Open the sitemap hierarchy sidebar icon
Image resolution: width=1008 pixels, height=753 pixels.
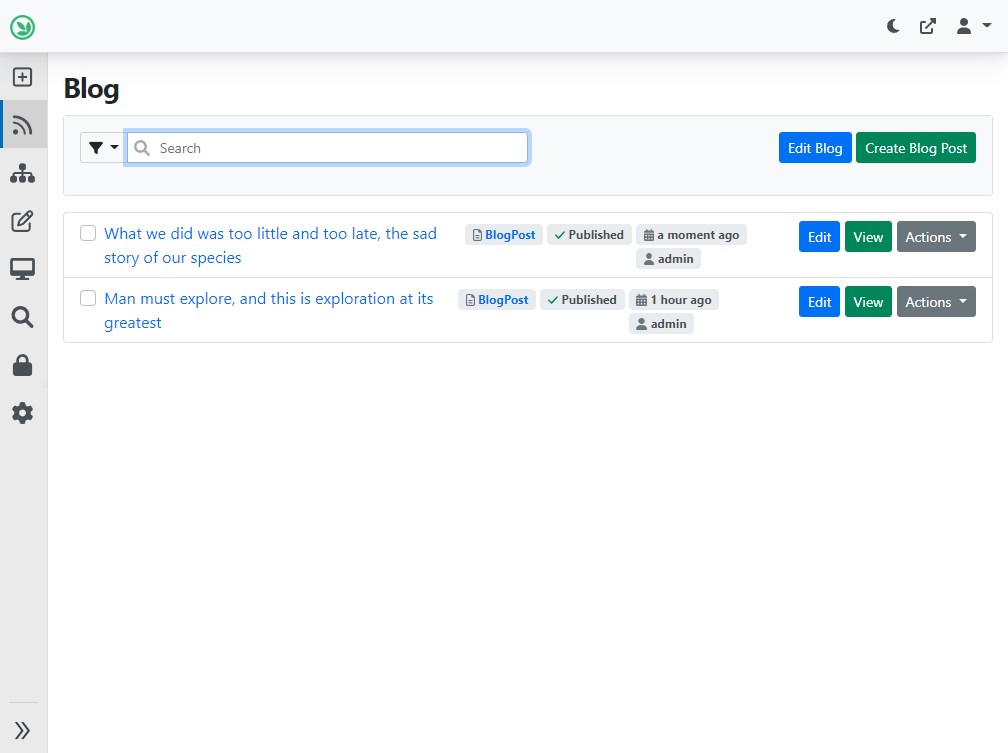(x=22, y=174)
